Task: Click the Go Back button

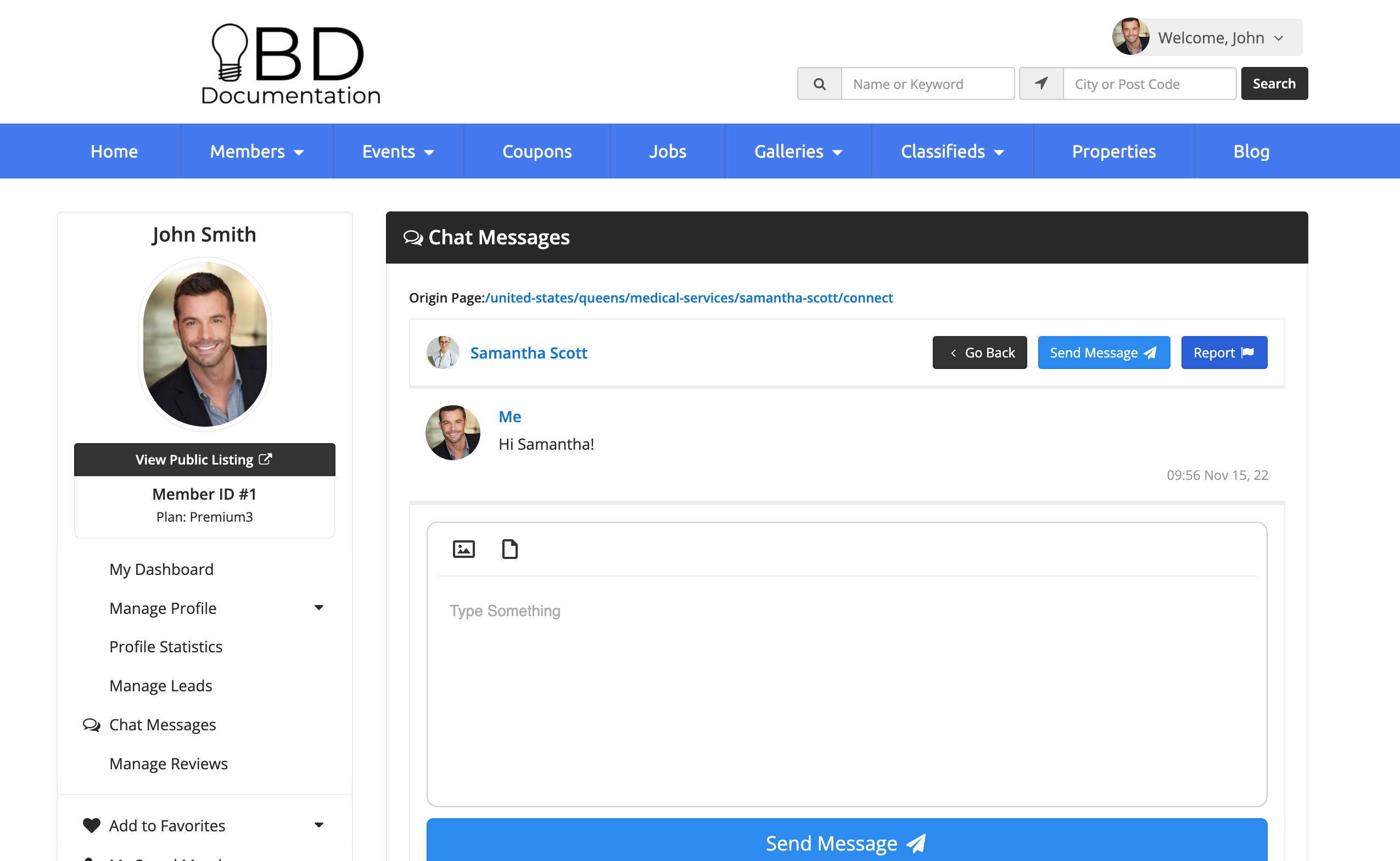Action: (979, 353)
